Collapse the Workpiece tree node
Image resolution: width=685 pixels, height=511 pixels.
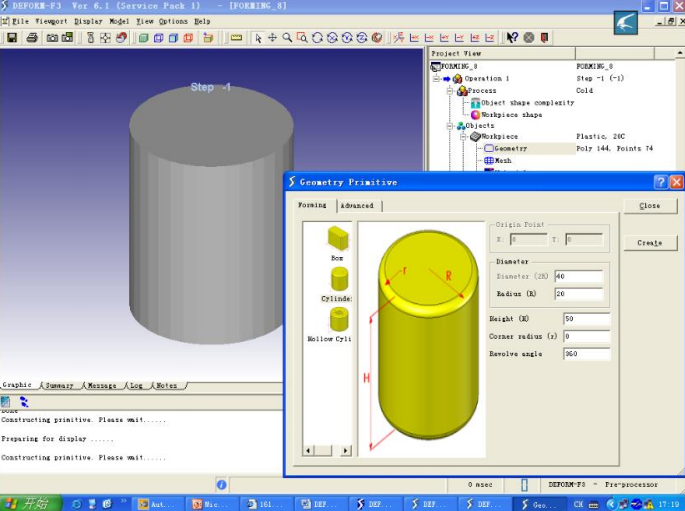point(464,137)
